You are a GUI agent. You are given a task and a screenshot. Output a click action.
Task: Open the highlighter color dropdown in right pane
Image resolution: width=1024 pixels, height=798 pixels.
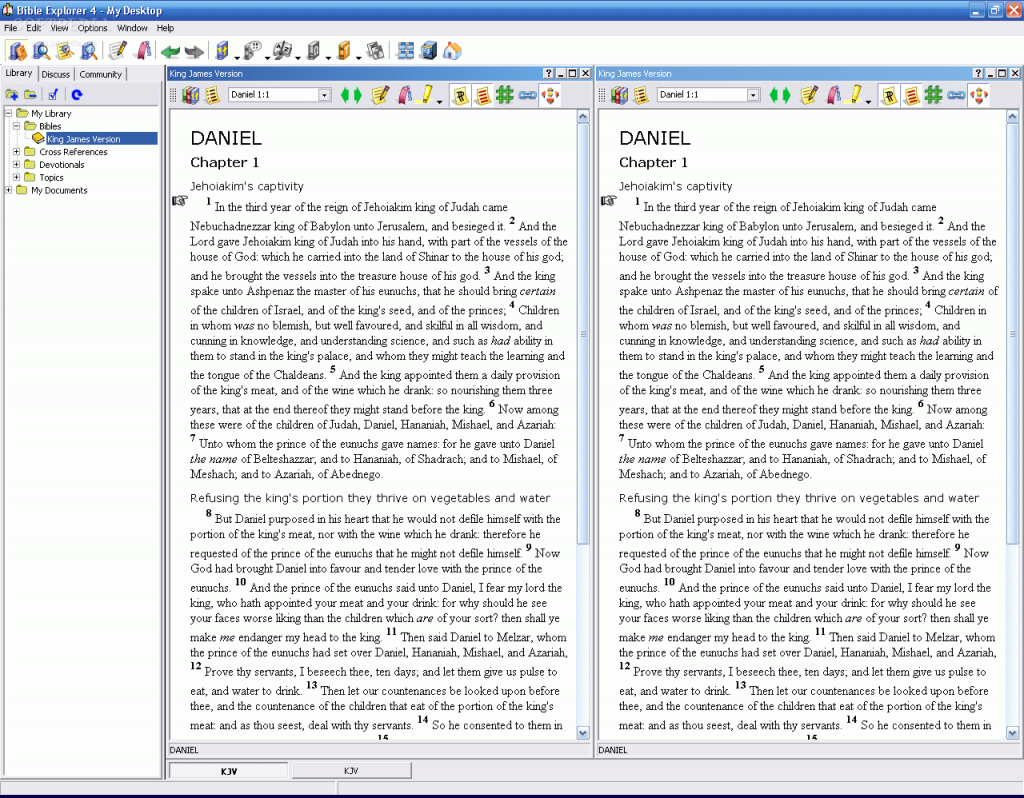coord(869,99)
